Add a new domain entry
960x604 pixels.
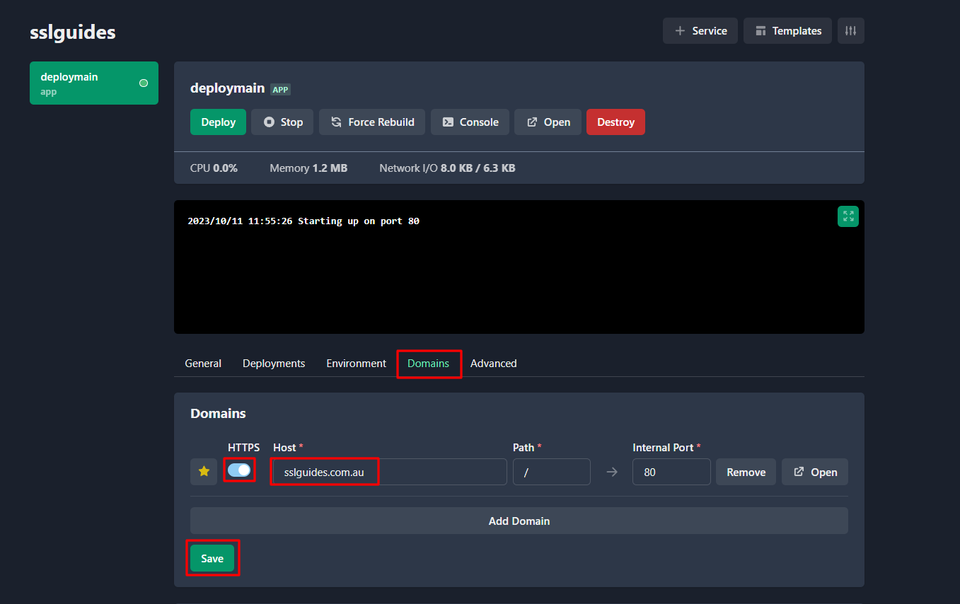(x=518, y=520)
